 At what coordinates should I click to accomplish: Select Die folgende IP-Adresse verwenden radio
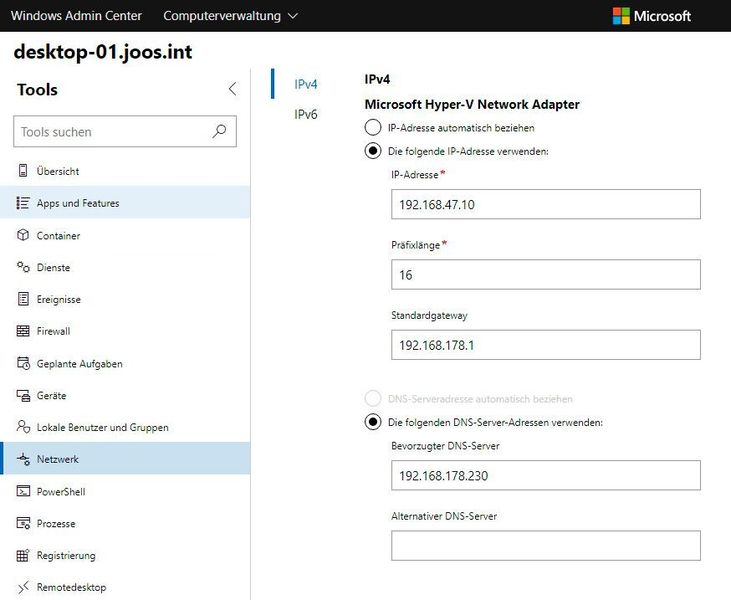(372, 151)
